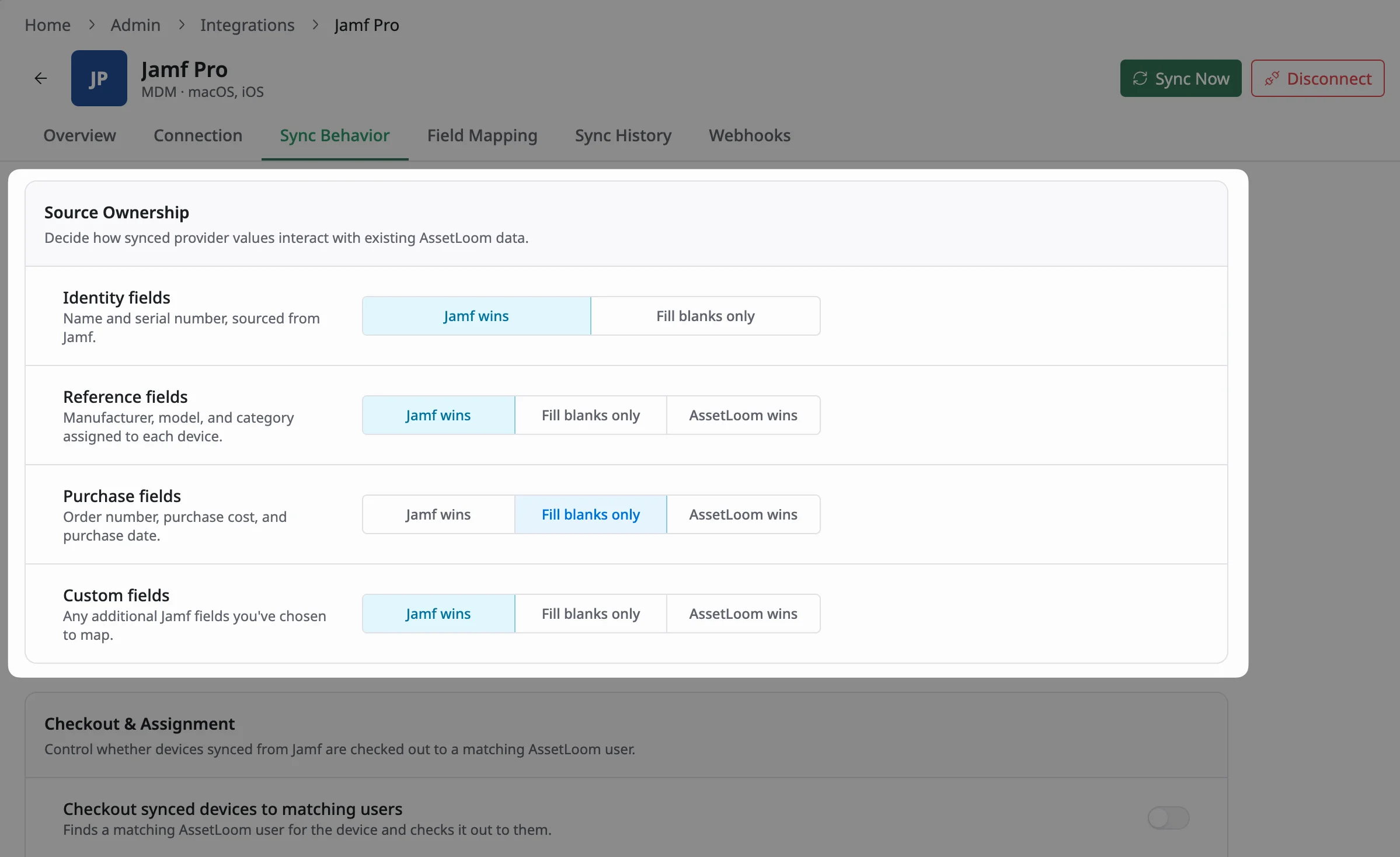Choose Jamf wins for Reference fields
1400x857 pixels.
click(x=438, y=415)
